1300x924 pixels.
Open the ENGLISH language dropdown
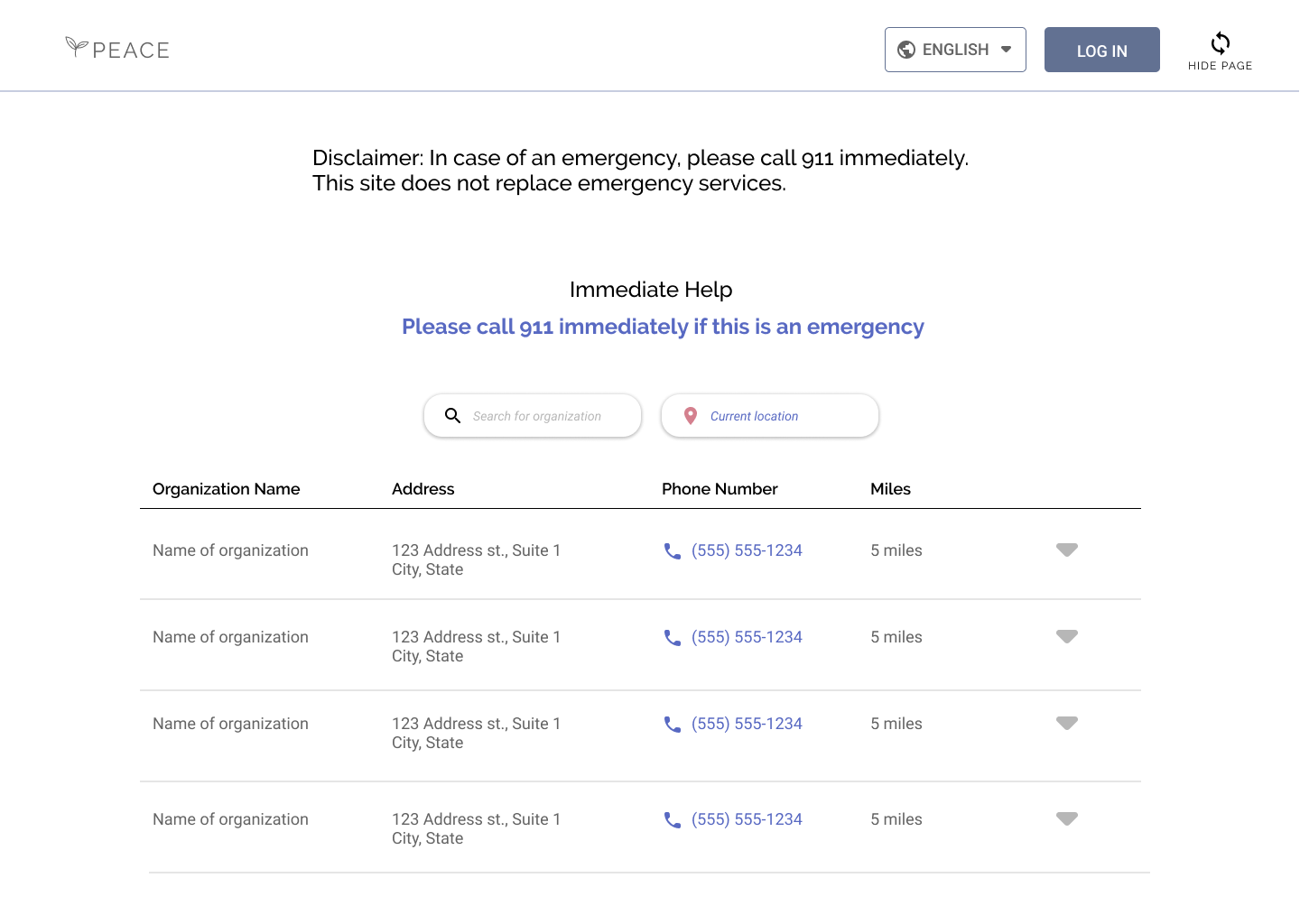pyautogui.click(x=955, y=50)
